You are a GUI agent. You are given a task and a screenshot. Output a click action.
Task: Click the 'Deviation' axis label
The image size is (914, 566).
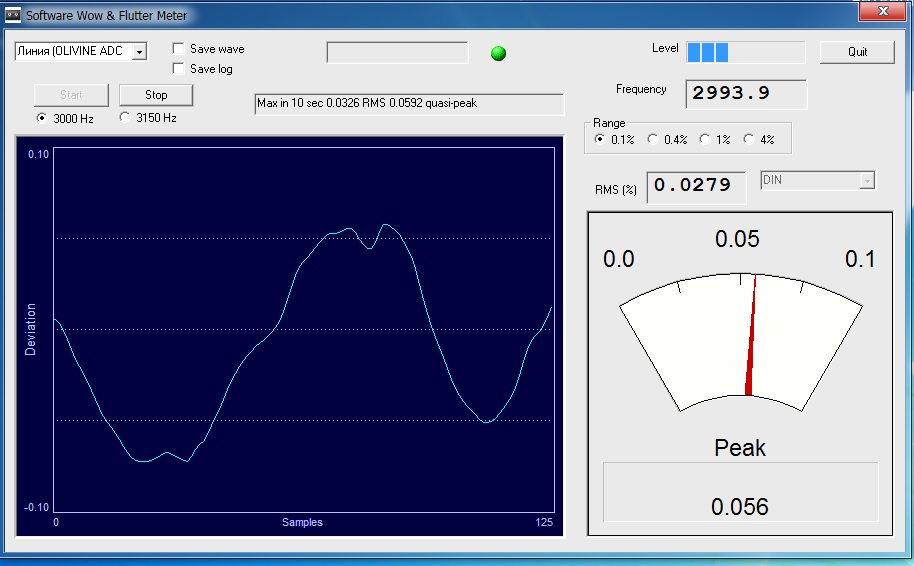pyautogui.click(x=30, y=329)
